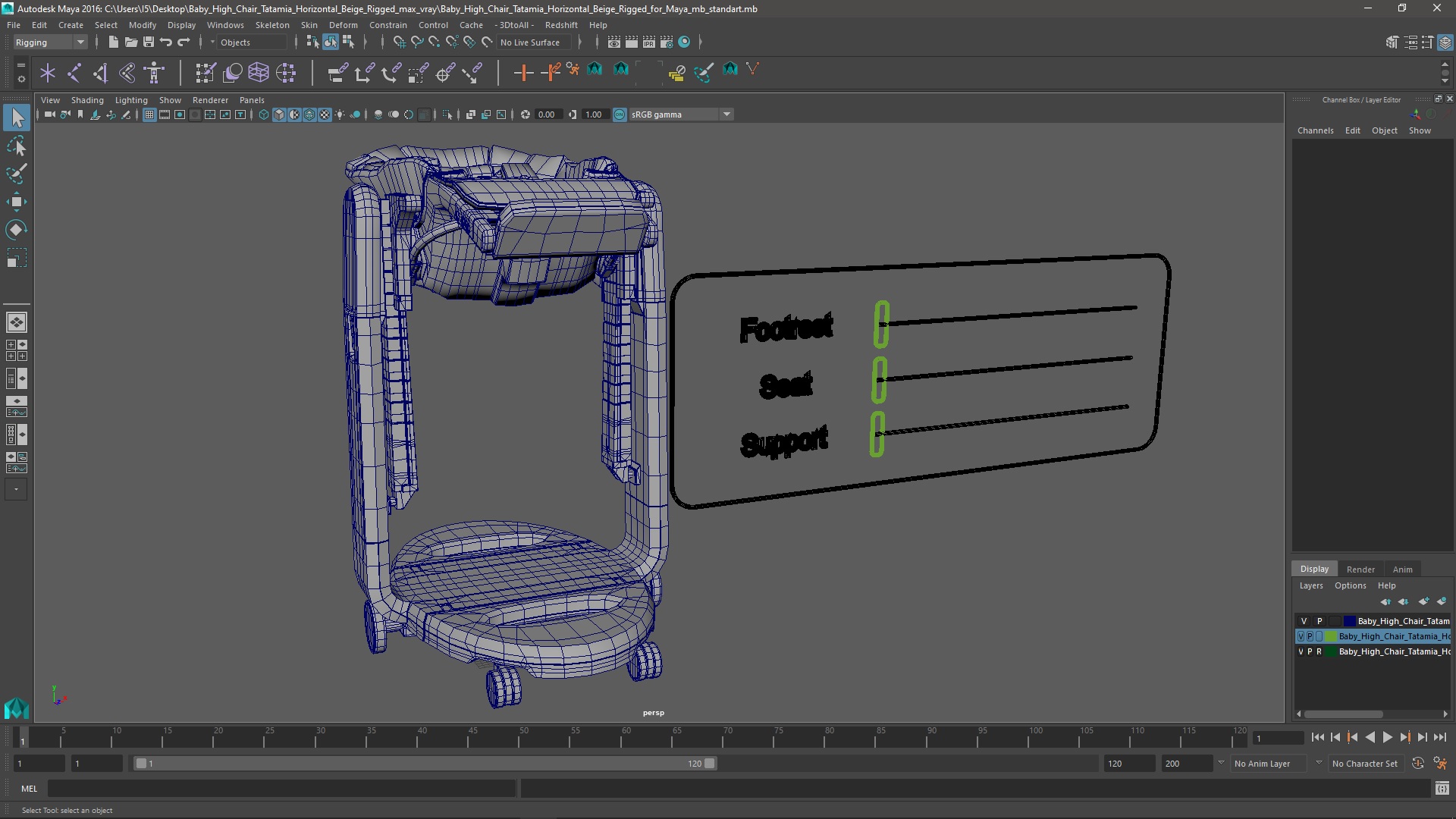This screenshot has height=819, width=1456.
Task: Click the Set Key shelf icon
Action: 523,73
